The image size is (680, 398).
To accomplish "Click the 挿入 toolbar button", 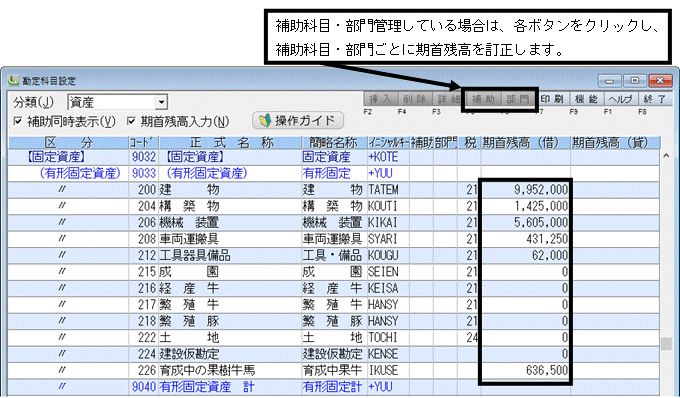I will tap(380, 99).
